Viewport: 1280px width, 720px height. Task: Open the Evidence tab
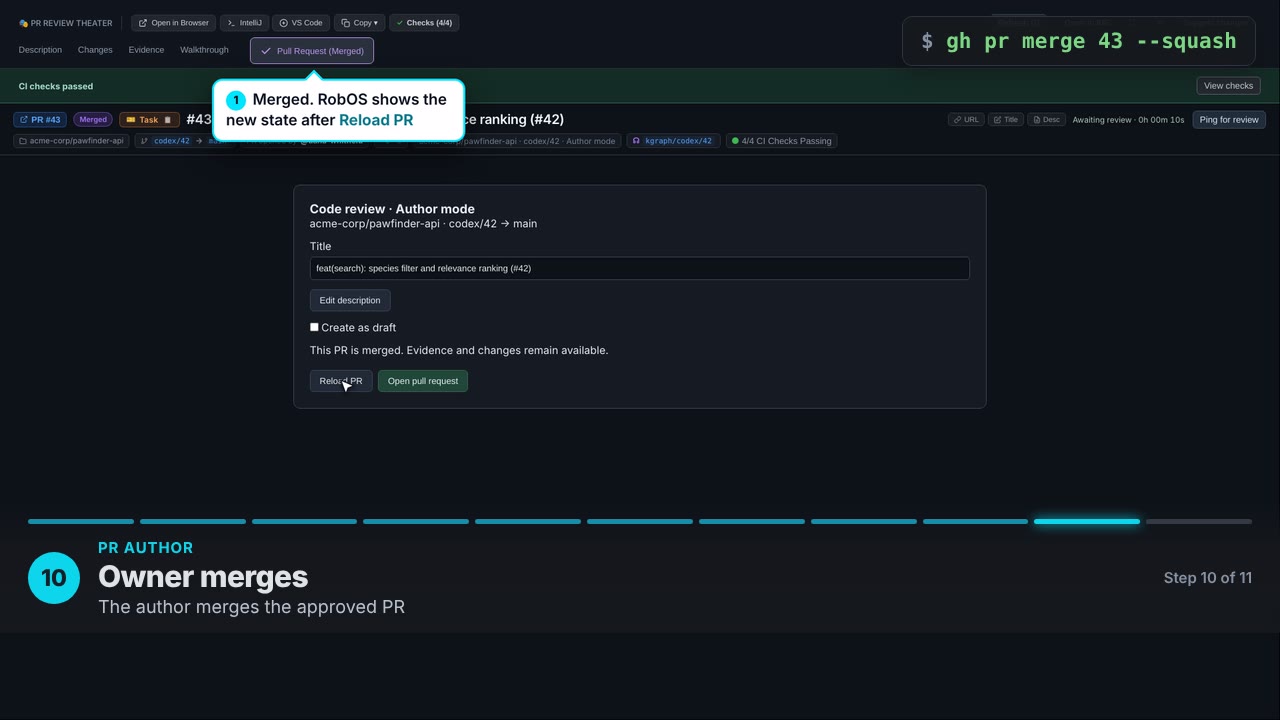point(146,50)
